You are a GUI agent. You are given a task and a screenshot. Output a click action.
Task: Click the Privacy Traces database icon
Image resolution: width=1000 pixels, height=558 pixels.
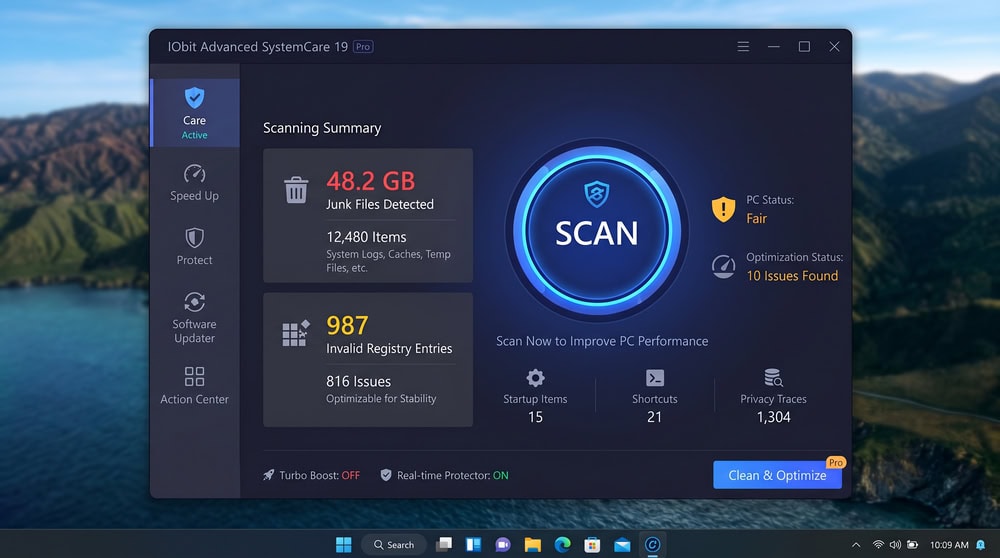tap(774, 378)
